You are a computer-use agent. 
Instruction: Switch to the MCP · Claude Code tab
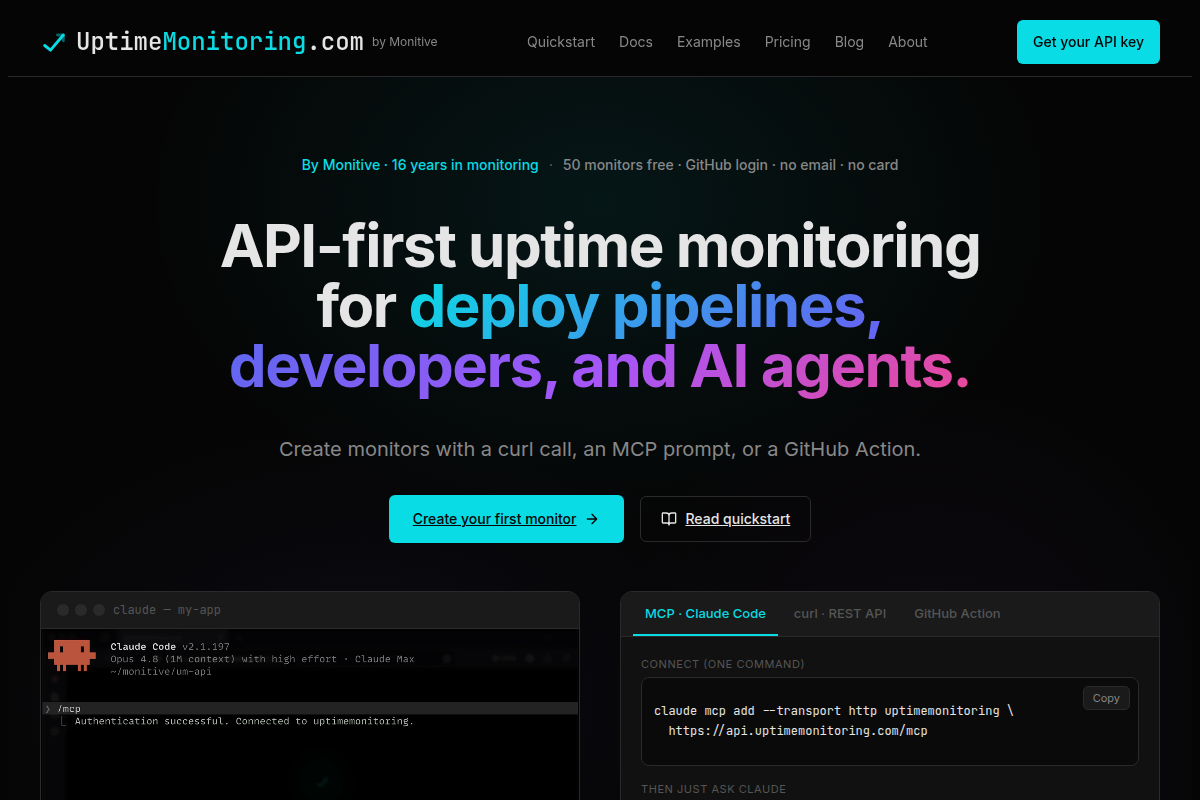tap(705, 614)
